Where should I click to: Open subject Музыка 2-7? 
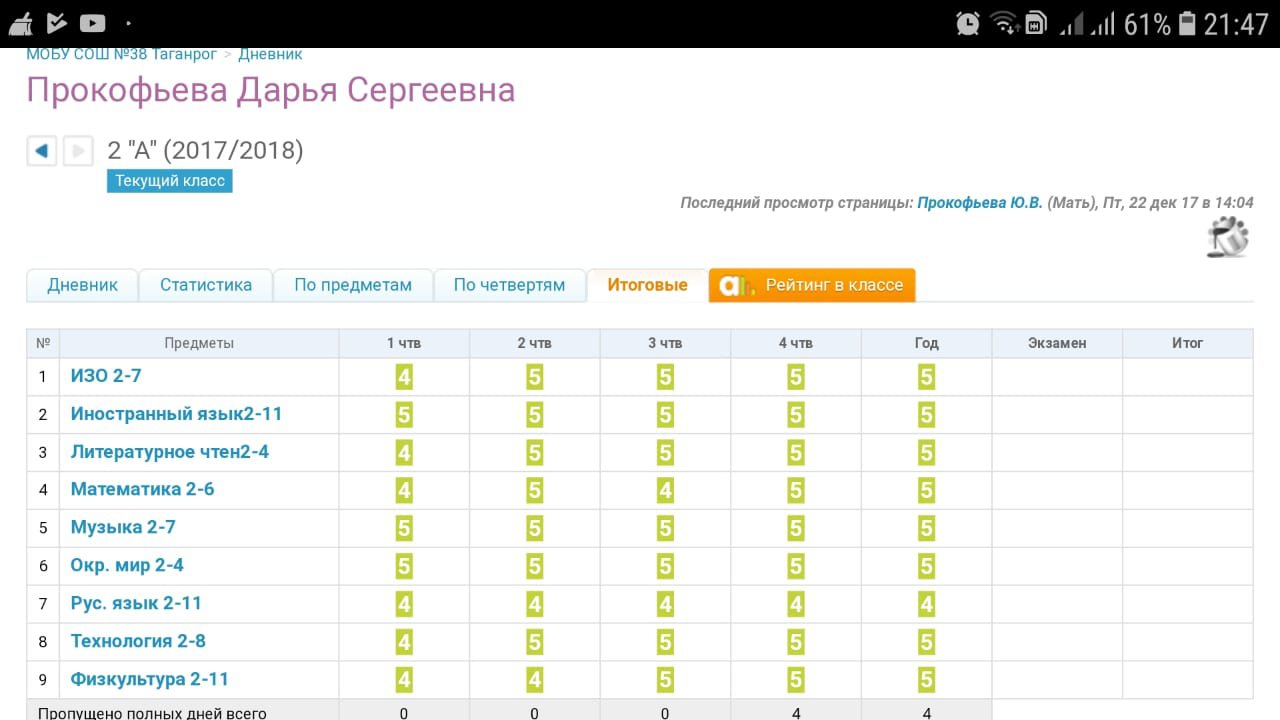(123, 528)
